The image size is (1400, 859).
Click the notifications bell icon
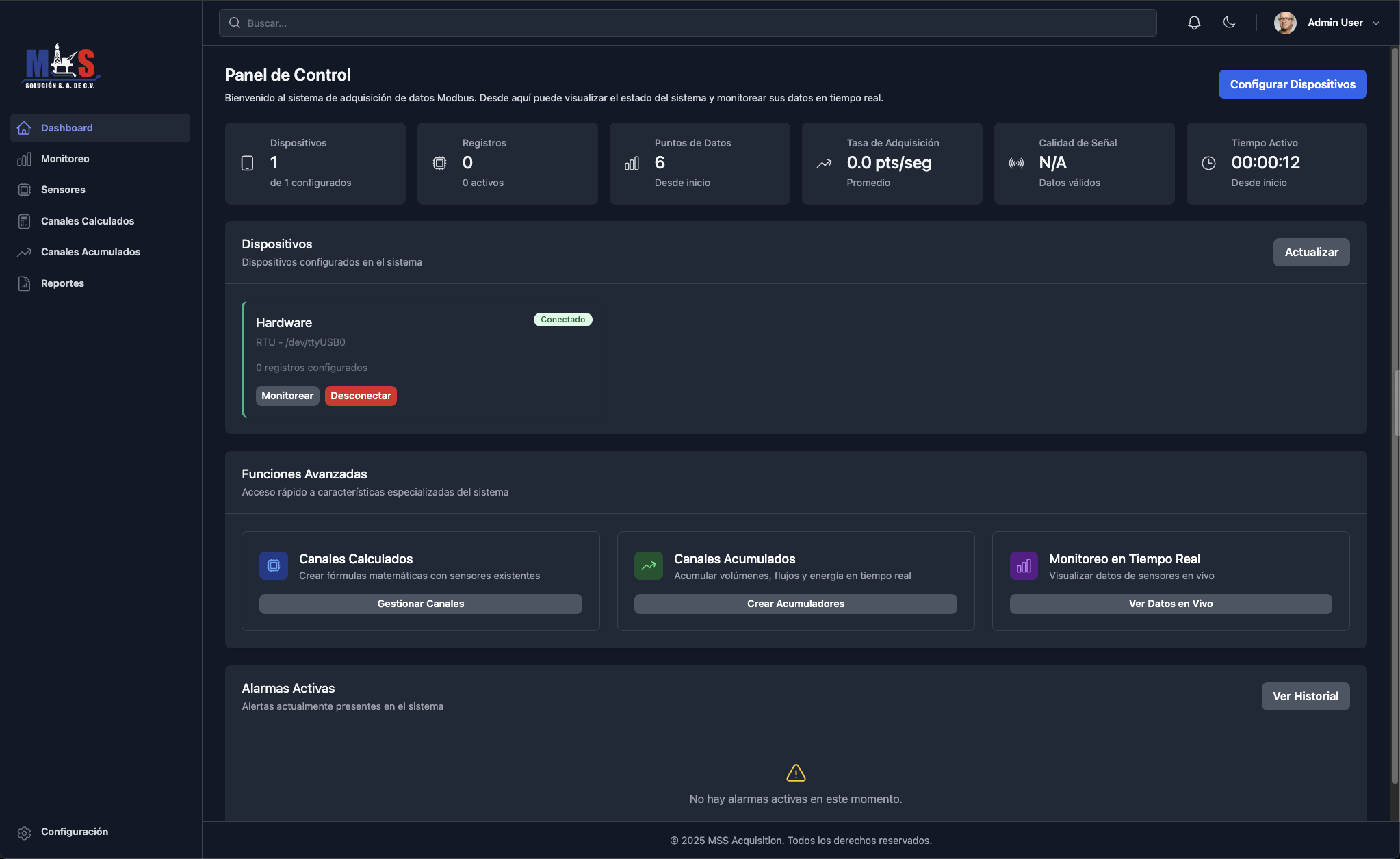pyautogui.click(x=1194, y=23)
